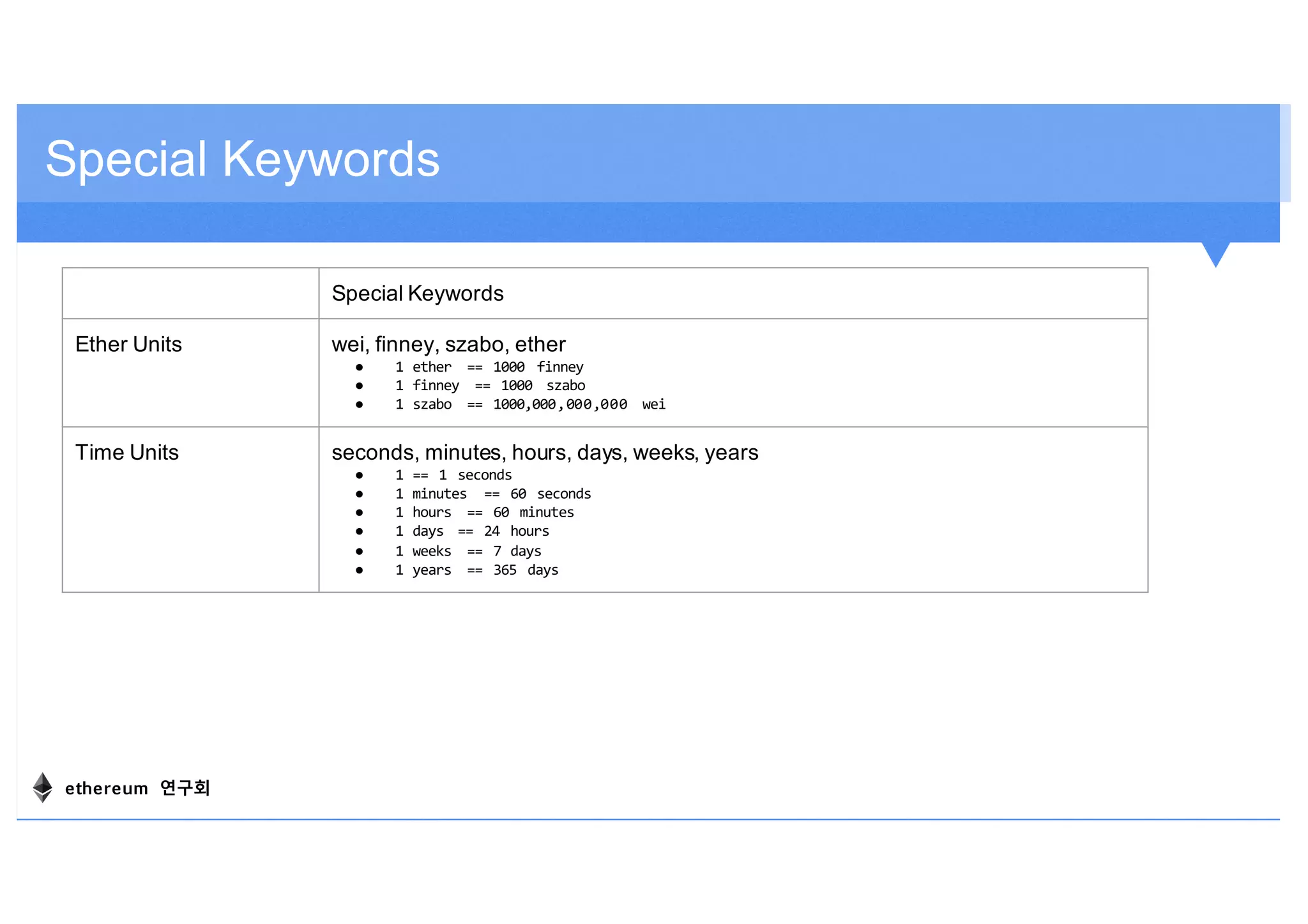Select the 'Special Keywords' table header cell
Image resolution: width=1308 pixels, height=924 pixels.
[733, 293]
